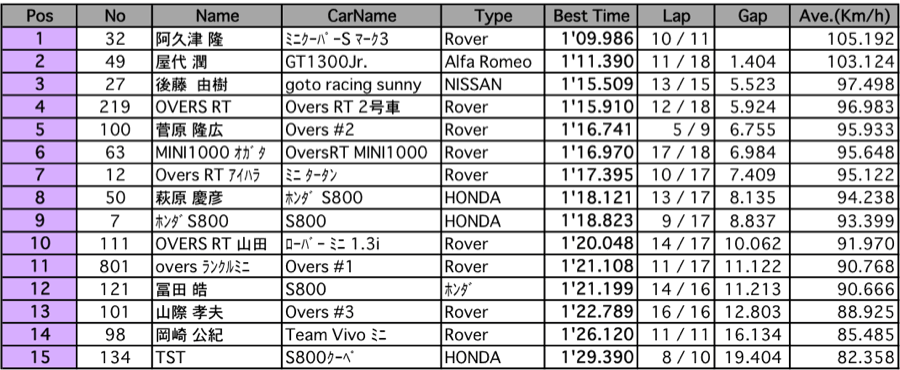
Task: Click the Pos column header
Action: (40, 15)
